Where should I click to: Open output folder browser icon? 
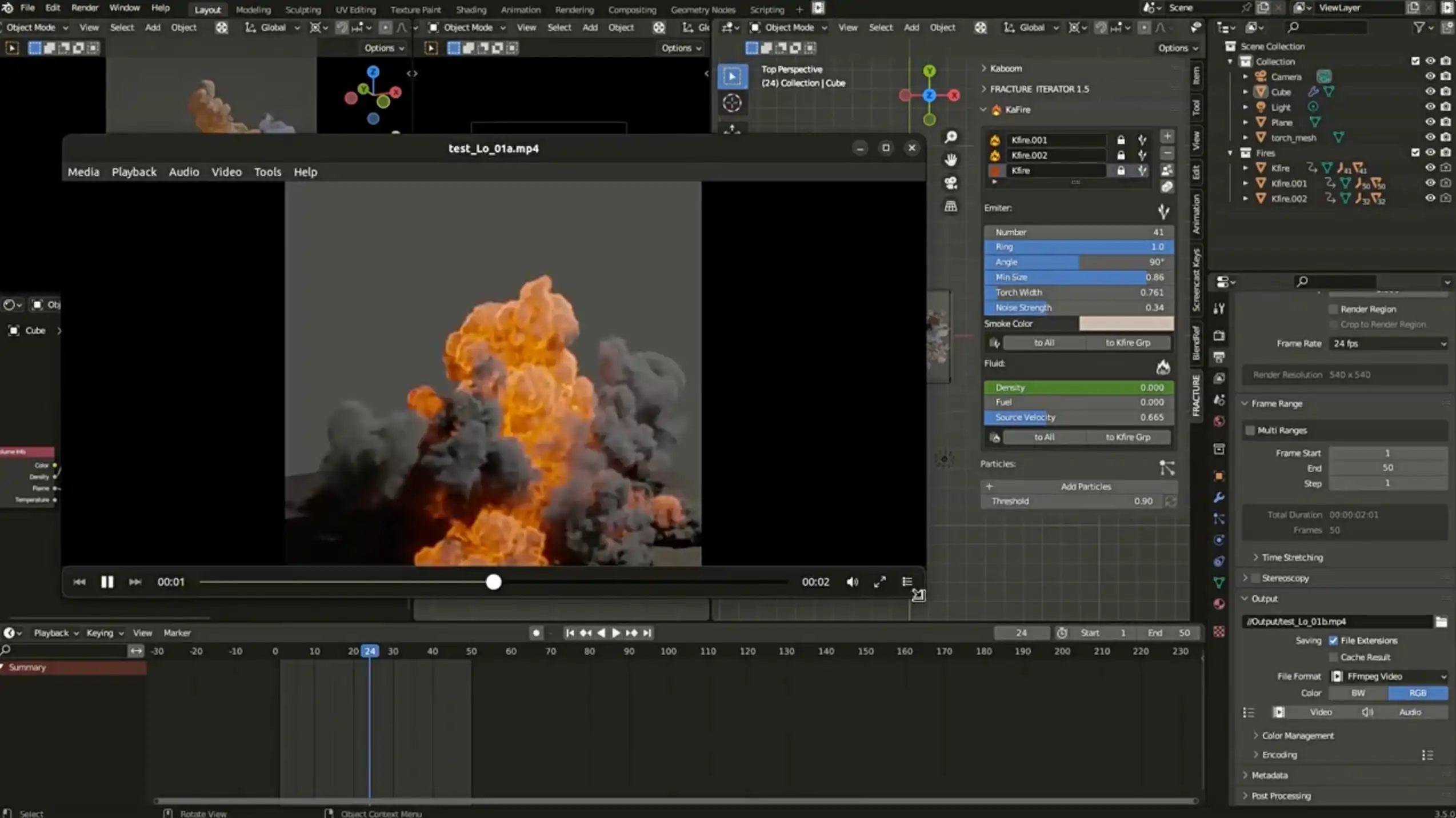click(x=1441, y=621)
